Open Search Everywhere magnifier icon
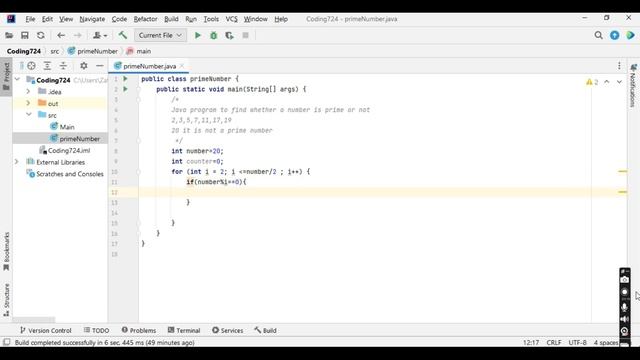Viewport: 640px width, 360px height. 598,36
